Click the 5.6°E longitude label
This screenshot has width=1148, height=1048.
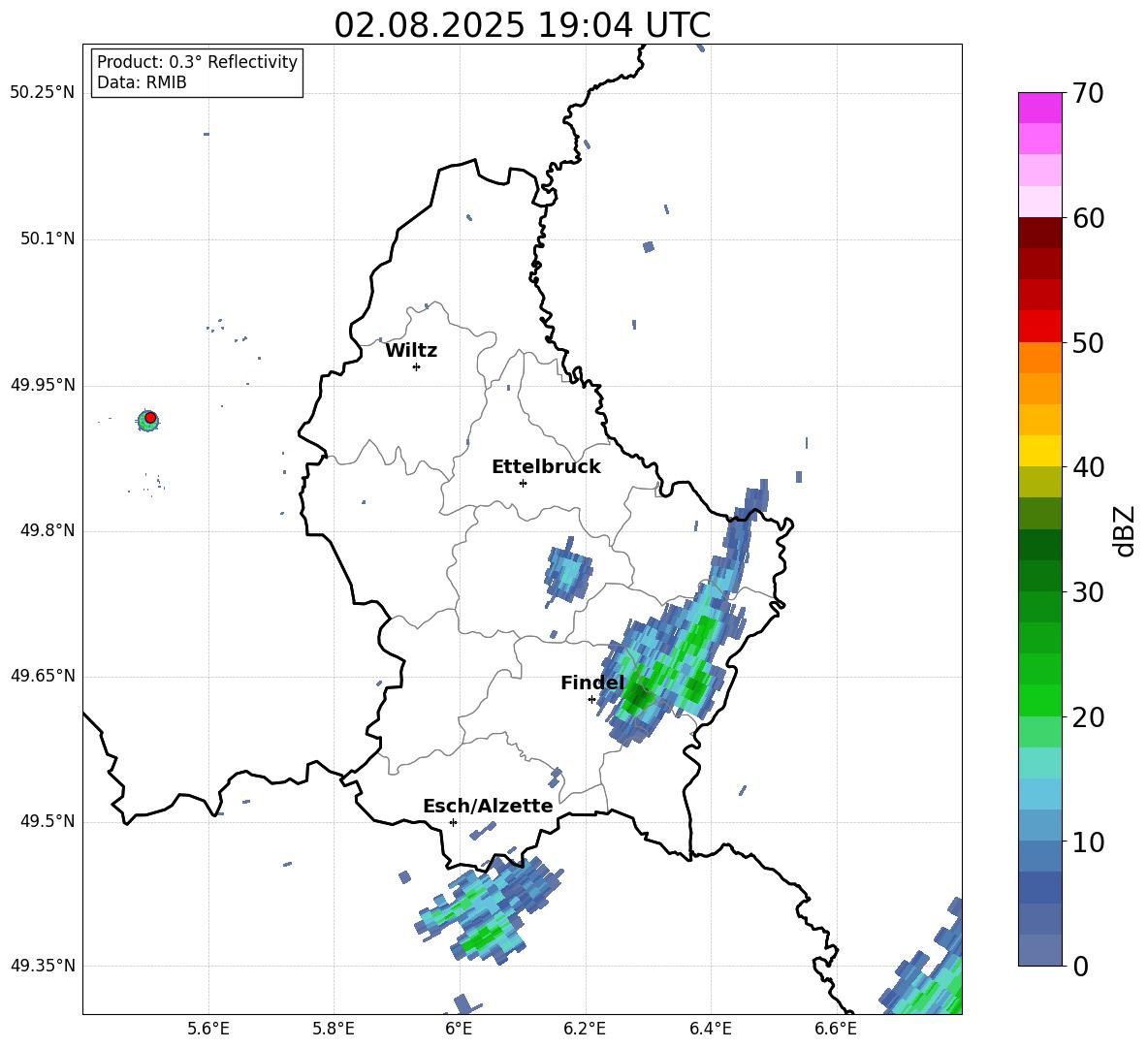[x=208, y=1029]
